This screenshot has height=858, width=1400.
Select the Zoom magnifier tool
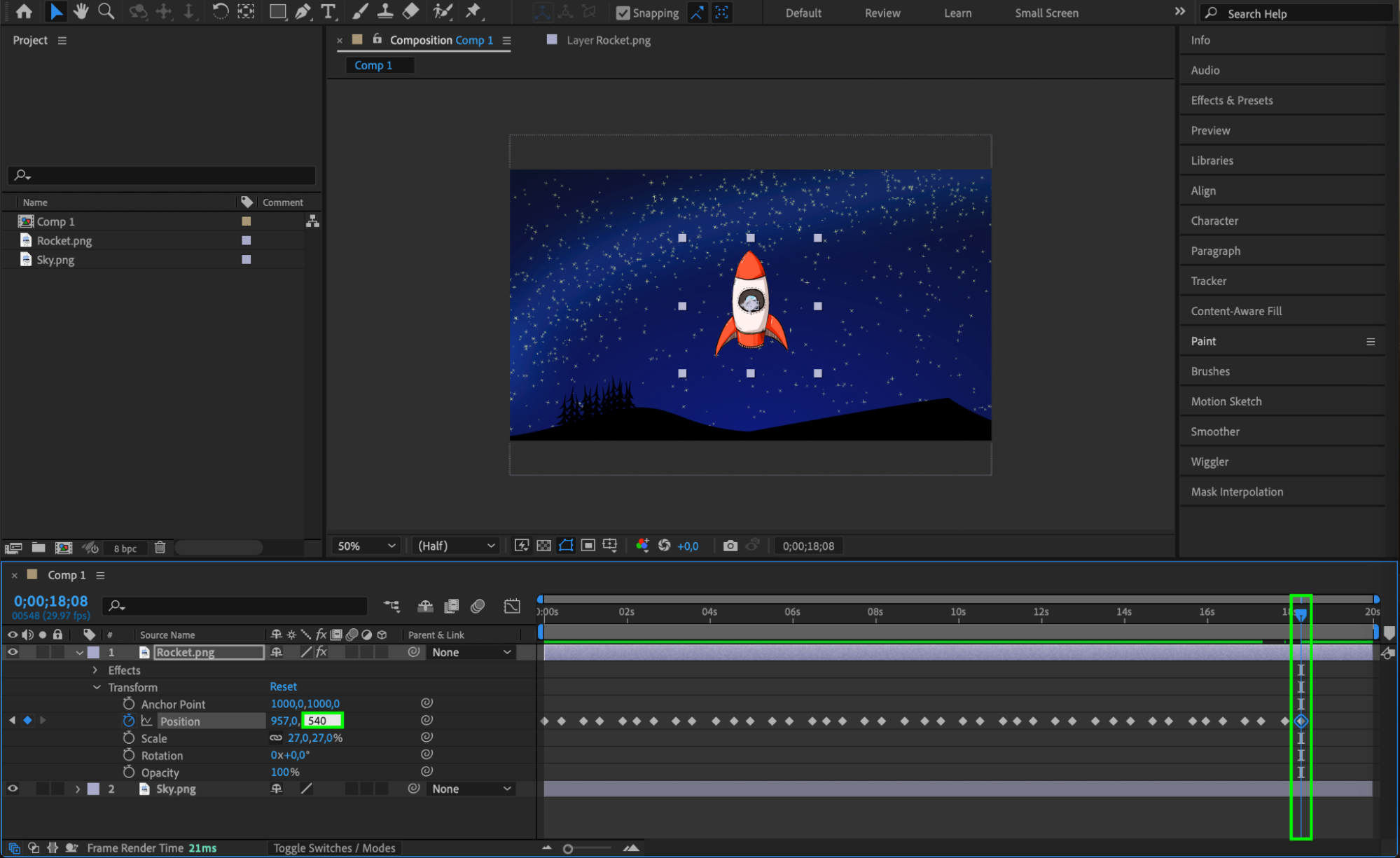(106, 11)
